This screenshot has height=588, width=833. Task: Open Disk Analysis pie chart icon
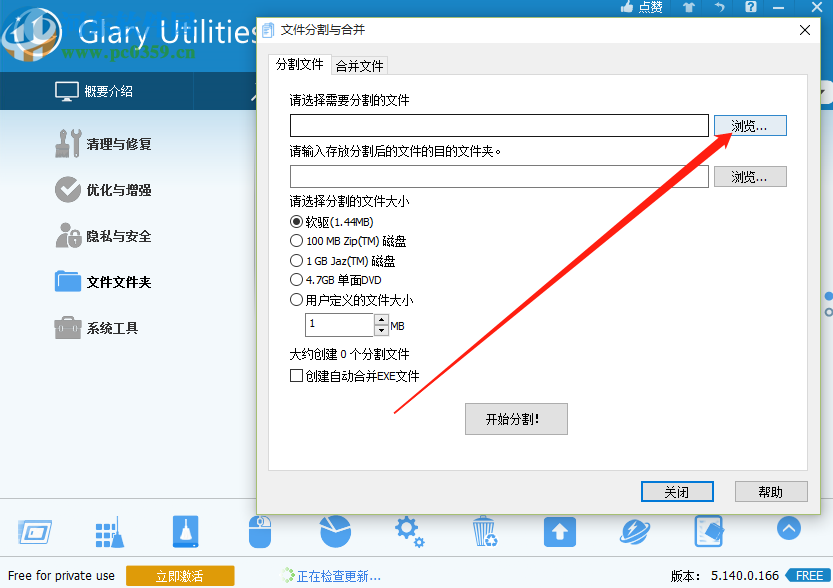pyautogui.click(x=335, y=532)
